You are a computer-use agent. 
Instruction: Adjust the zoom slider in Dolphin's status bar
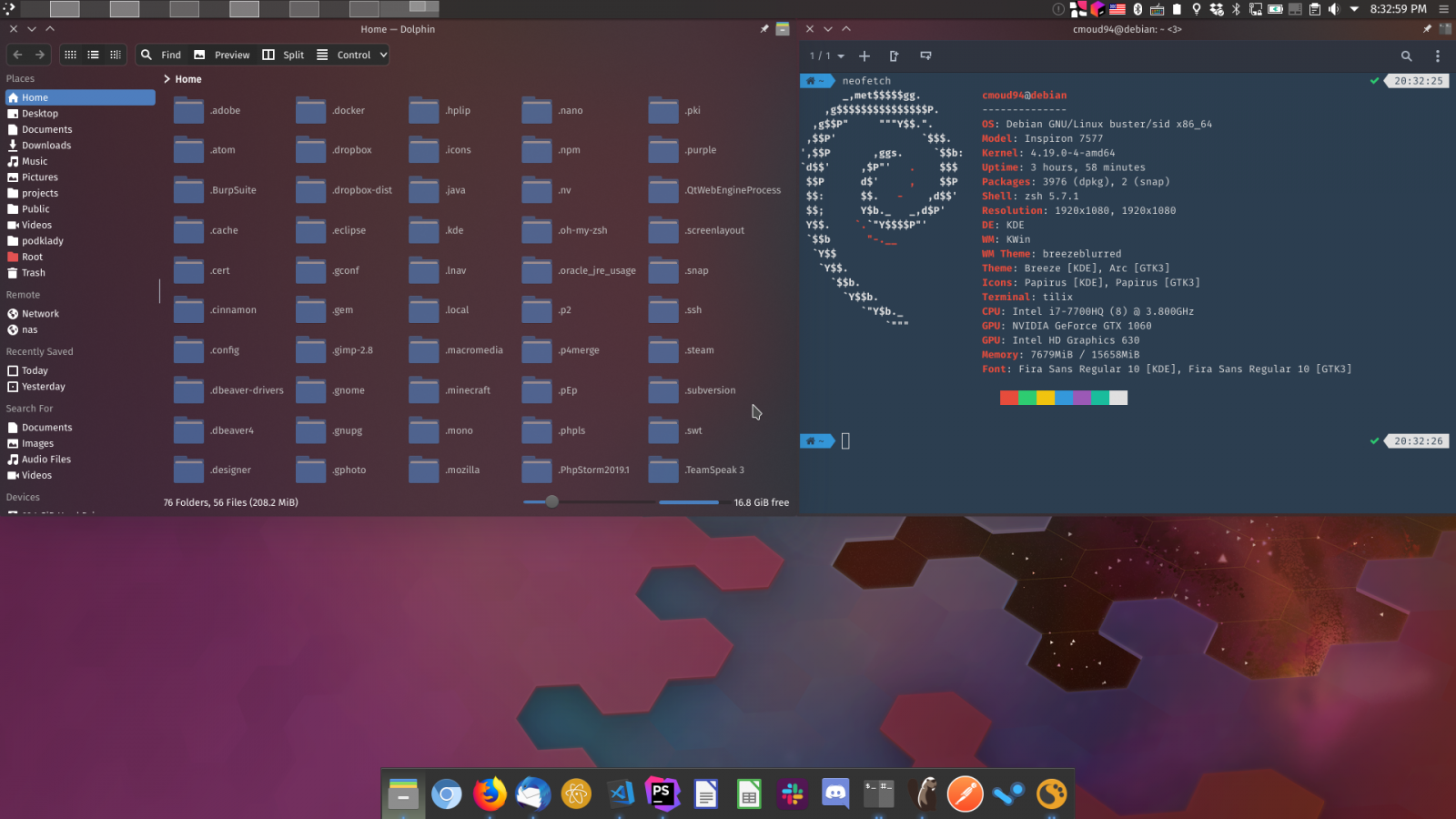click(x=551, y=501)
